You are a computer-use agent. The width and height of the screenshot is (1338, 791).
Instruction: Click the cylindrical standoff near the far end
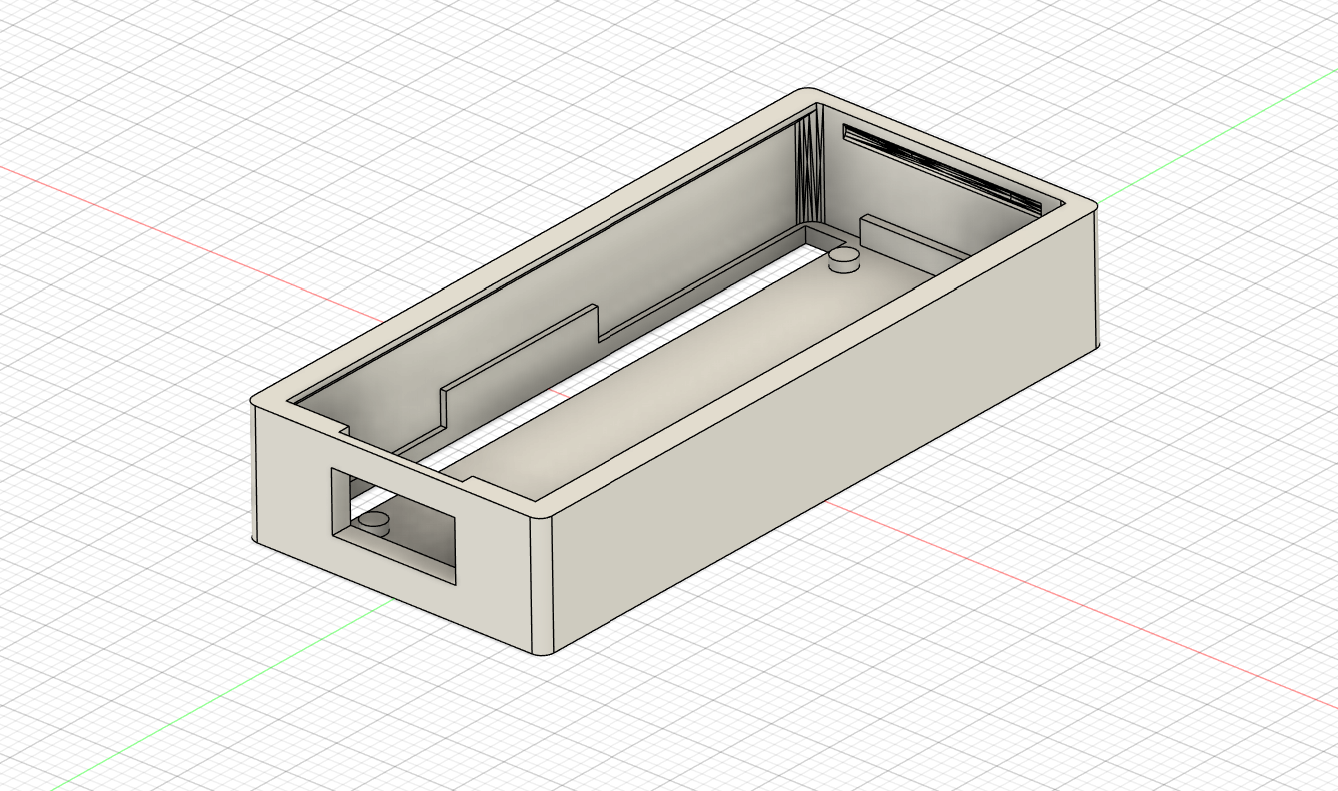[x=845, y=259]
